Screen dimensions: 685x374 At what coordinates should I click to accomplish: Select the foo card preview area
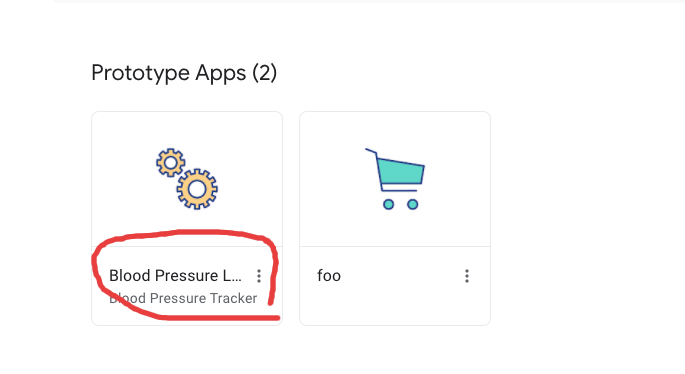pos(395,179)
